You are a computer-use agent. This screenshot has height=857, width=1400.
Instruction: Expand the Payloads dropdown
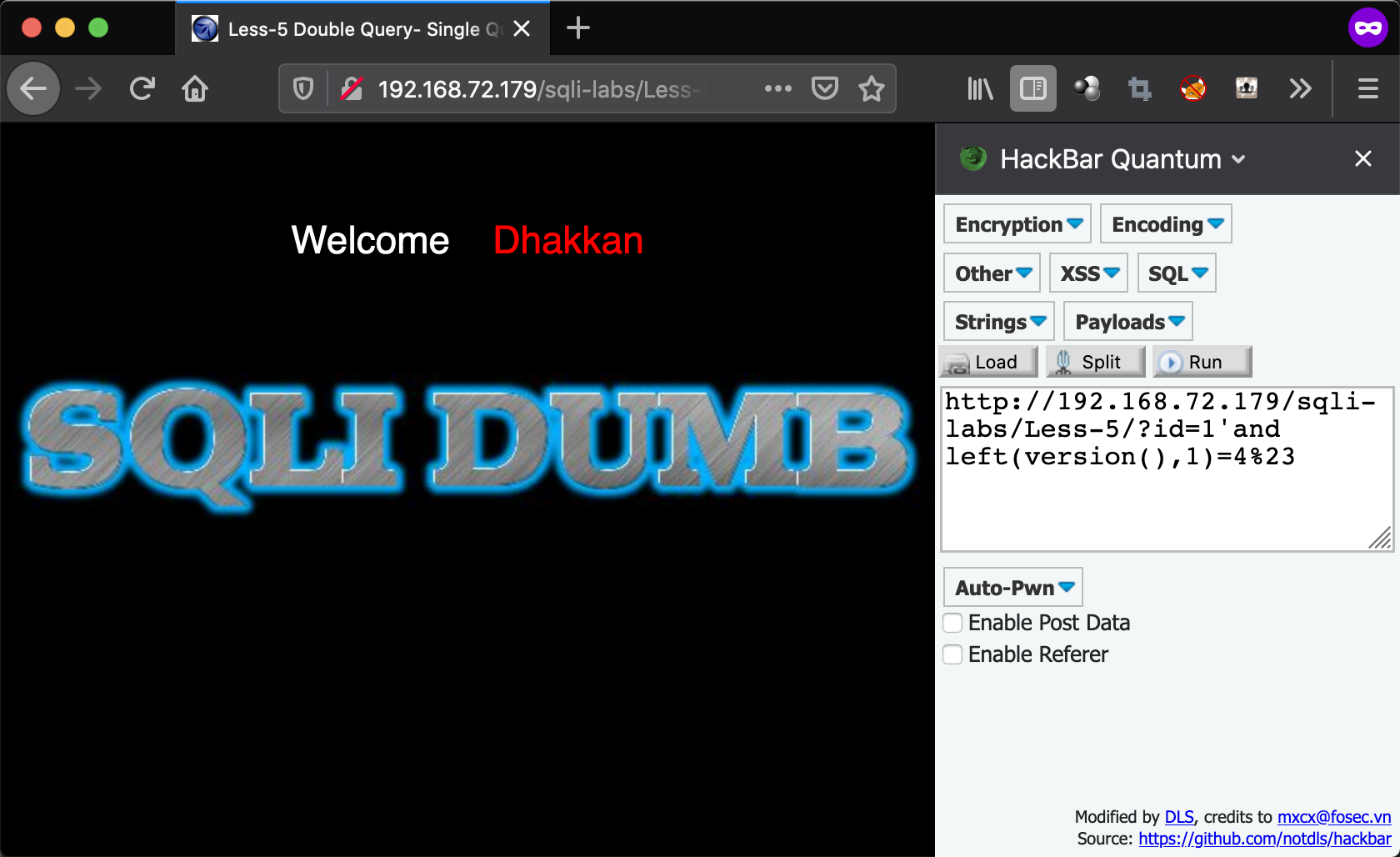[x=1127, y=322]
